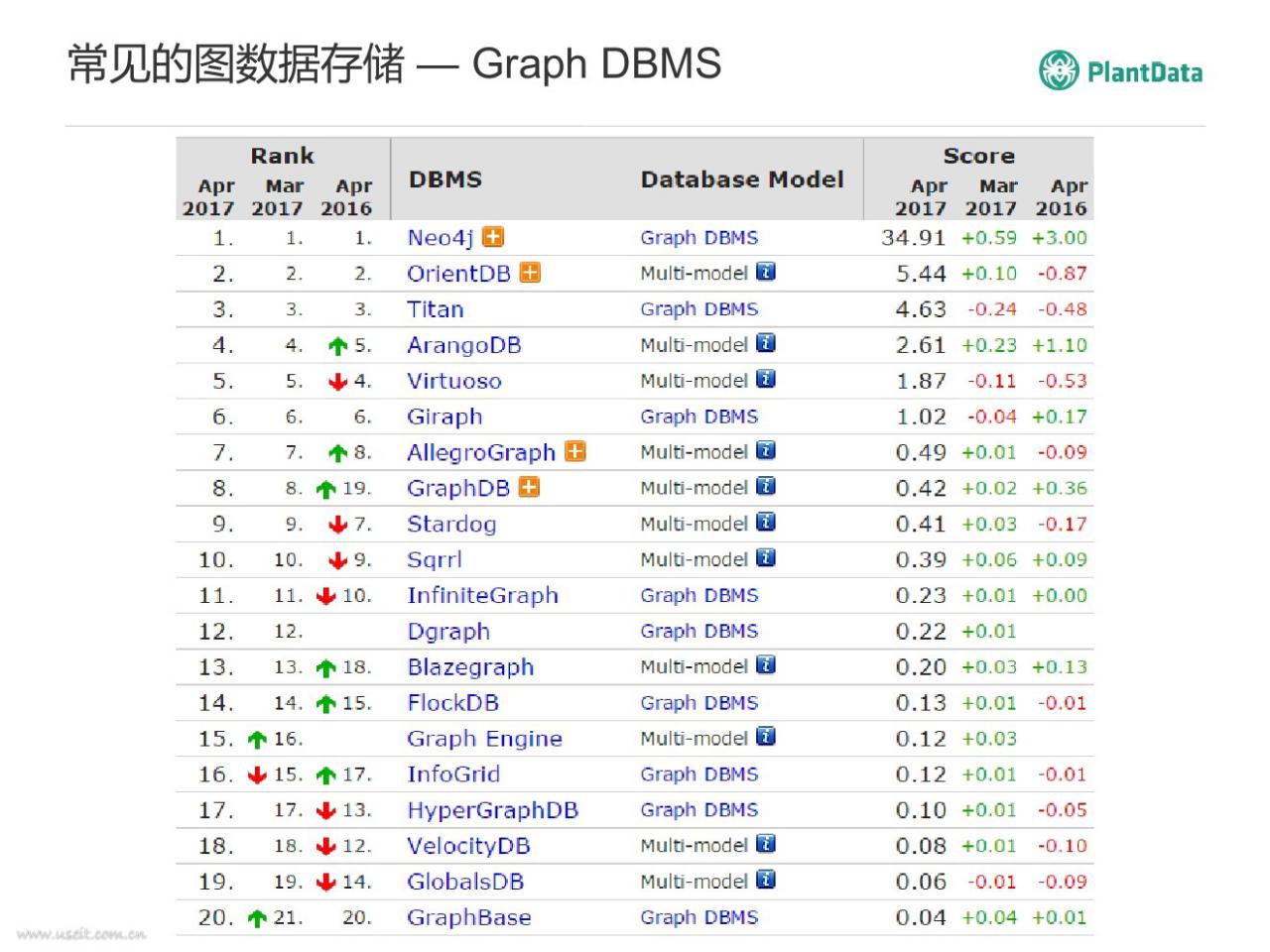The width and height of the screenshot is (1270, 952).
Task: Click Graph DBMS model in Neo4j row
Action: tap(699, 238)
